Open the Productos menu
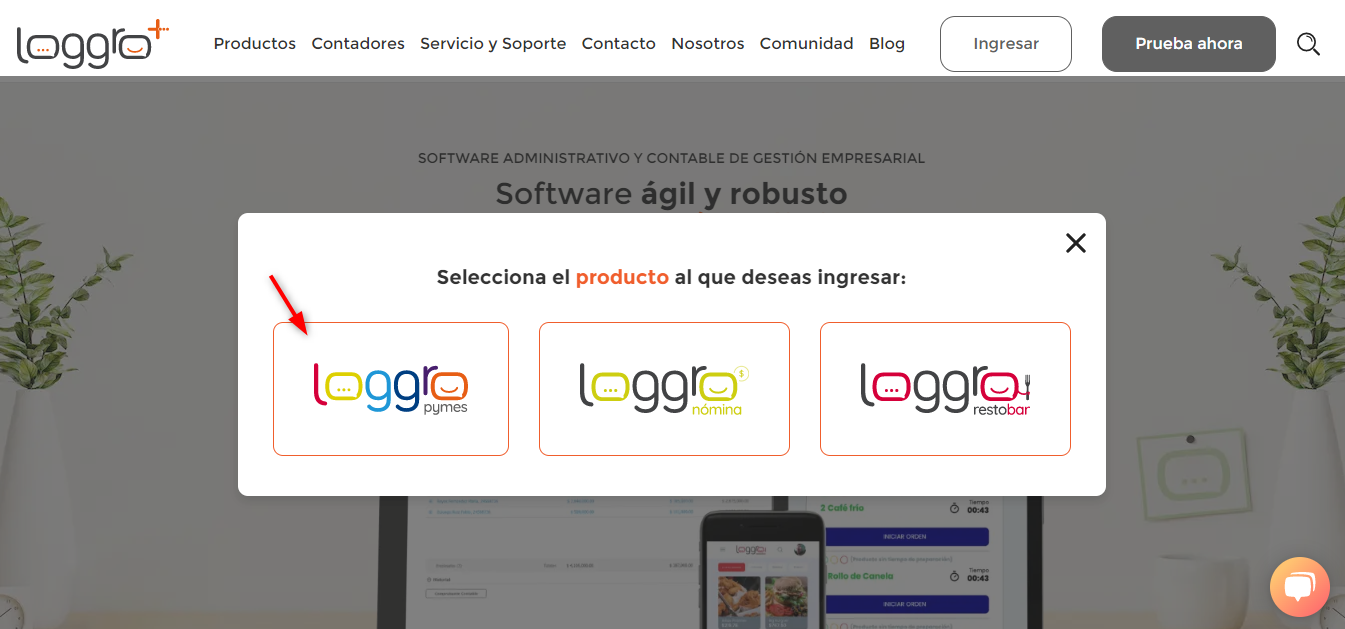 (x=255, y=44)
